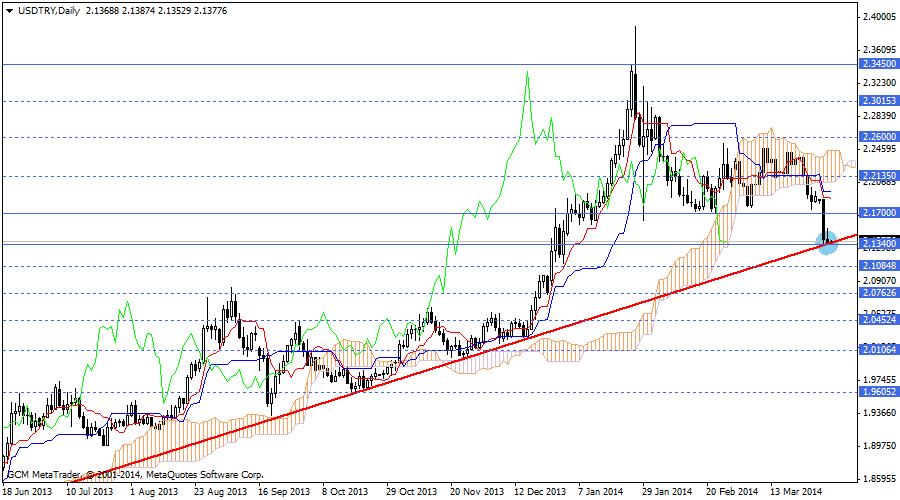Viewport: 900px width, 500px height.
Task: Click the tallest candlestick wick peak near 2.39
Action: click(635, 28)
